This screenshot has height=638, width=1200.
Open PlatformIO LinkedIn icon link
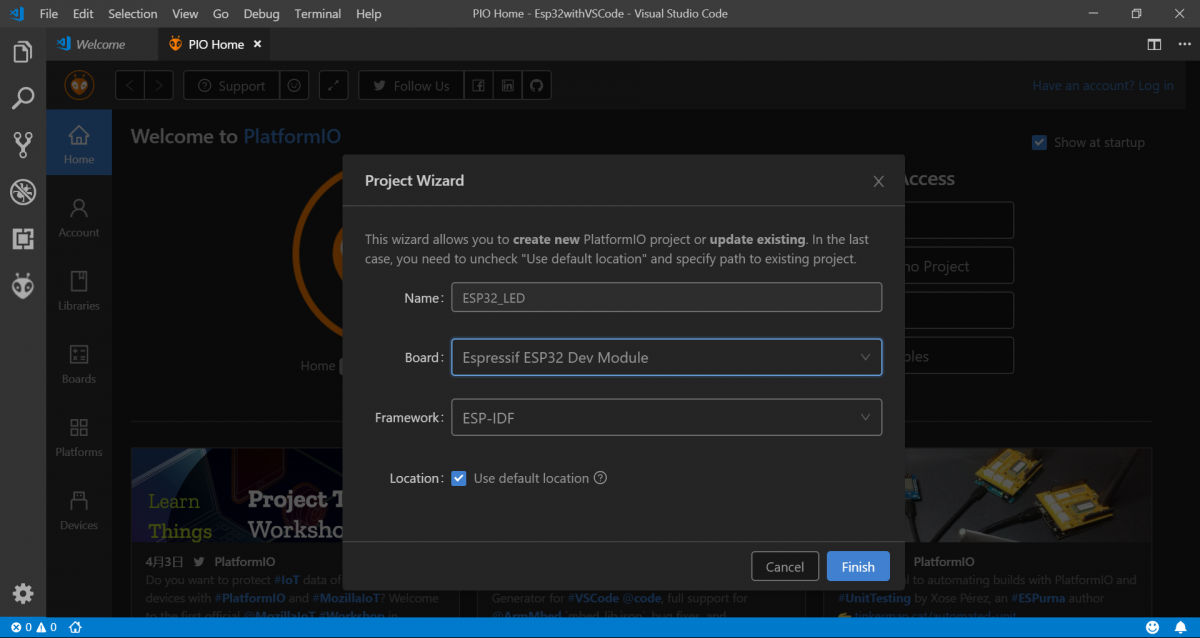pyautogui.click(x=508, y=86)
